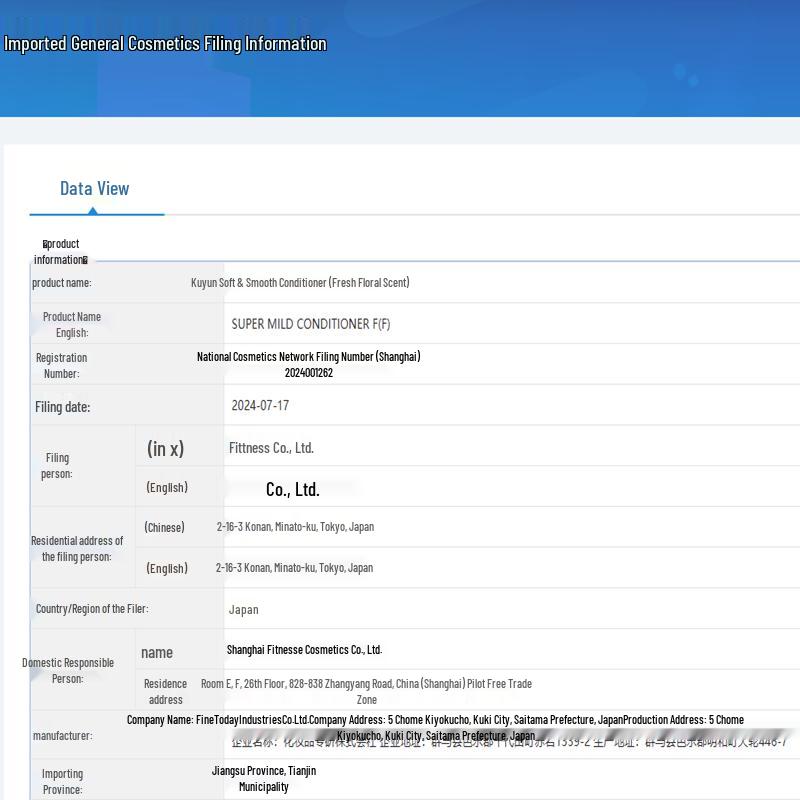Image resolution: width=800 pixels, height=800 pixels.
Task: Click Fittness Co., Ltd. filing person value
Action: pos(271,448)
